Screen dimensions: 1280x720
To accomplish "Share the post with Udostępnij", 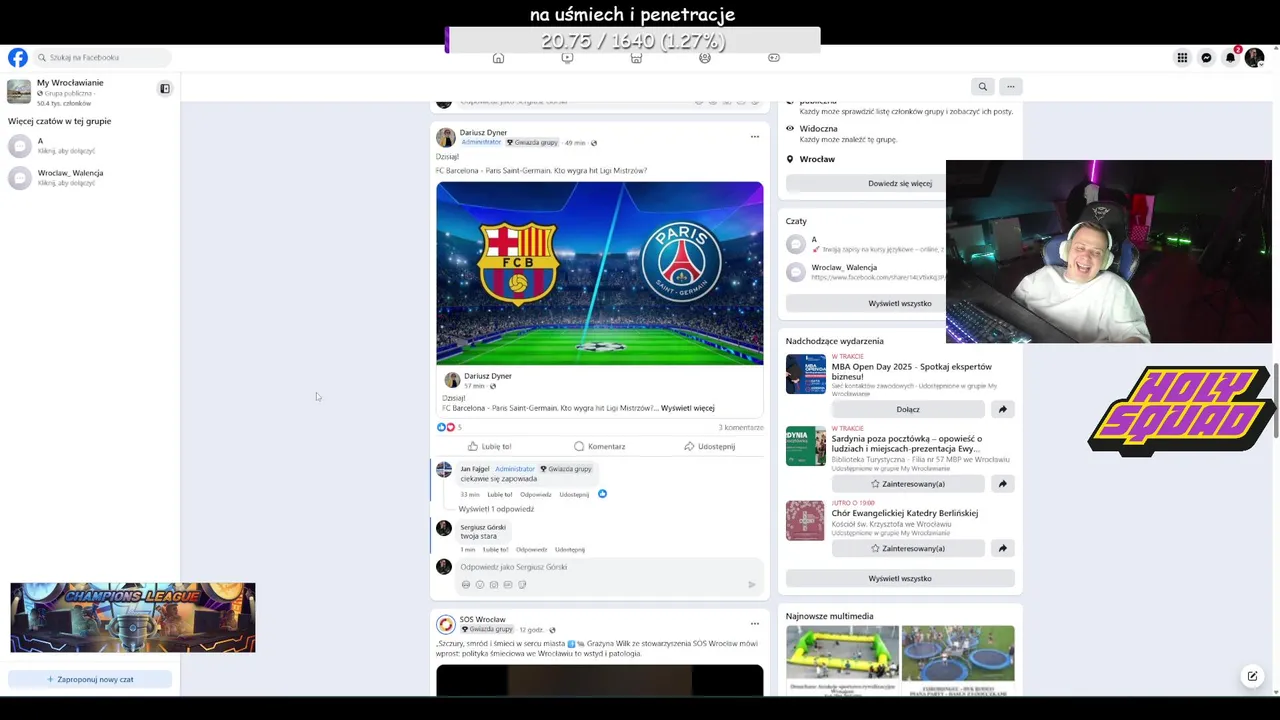I will (709, 446).
